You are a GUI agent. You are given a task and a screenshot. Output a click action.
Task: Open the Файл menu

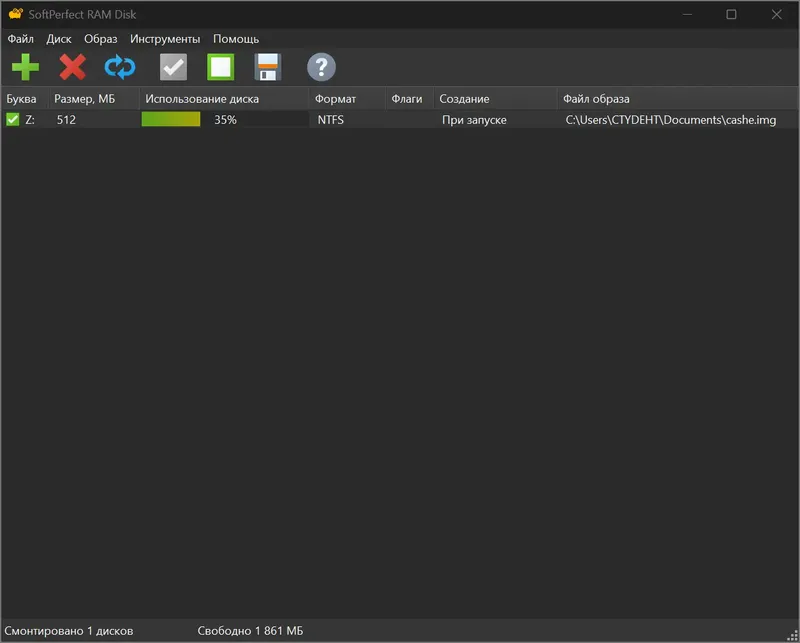coord(20,39)
